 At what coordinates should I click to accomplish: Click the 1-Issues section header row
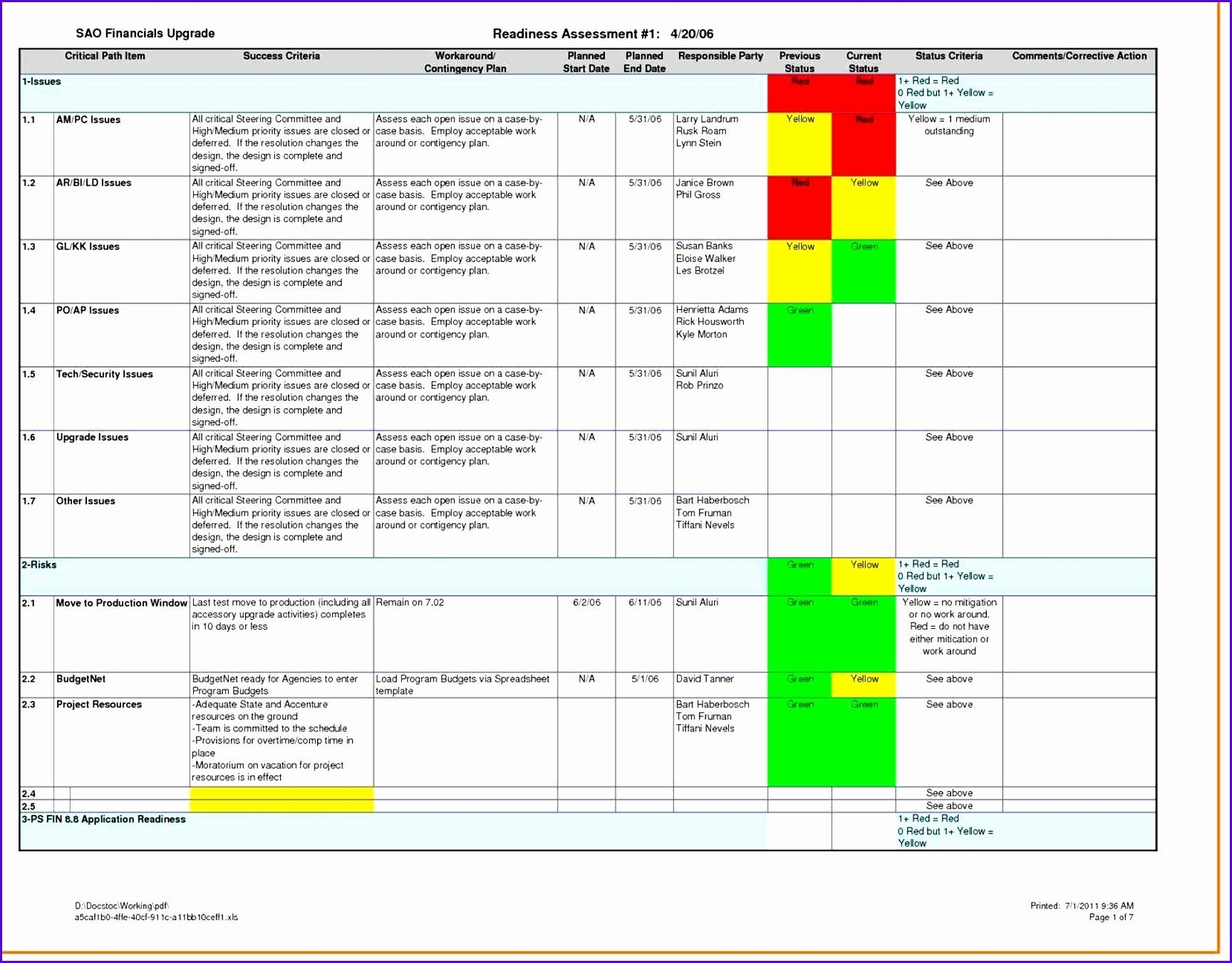click(43, 82)
